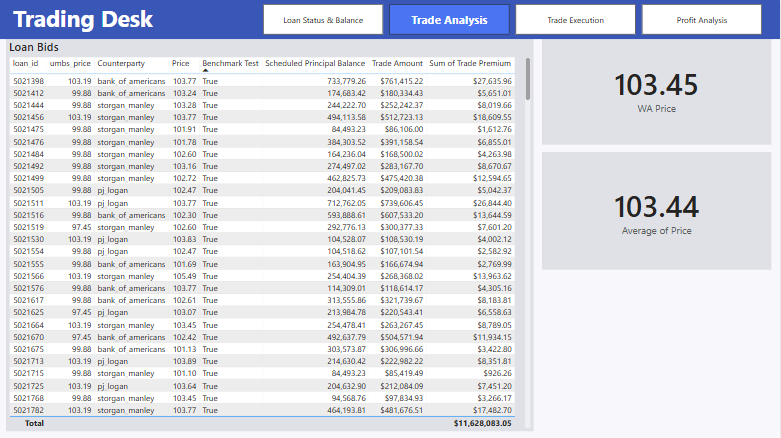Viewport: 781px width, 438px height.
Task: Sort by Counterparty column header
Action: [x=121, y=63]
